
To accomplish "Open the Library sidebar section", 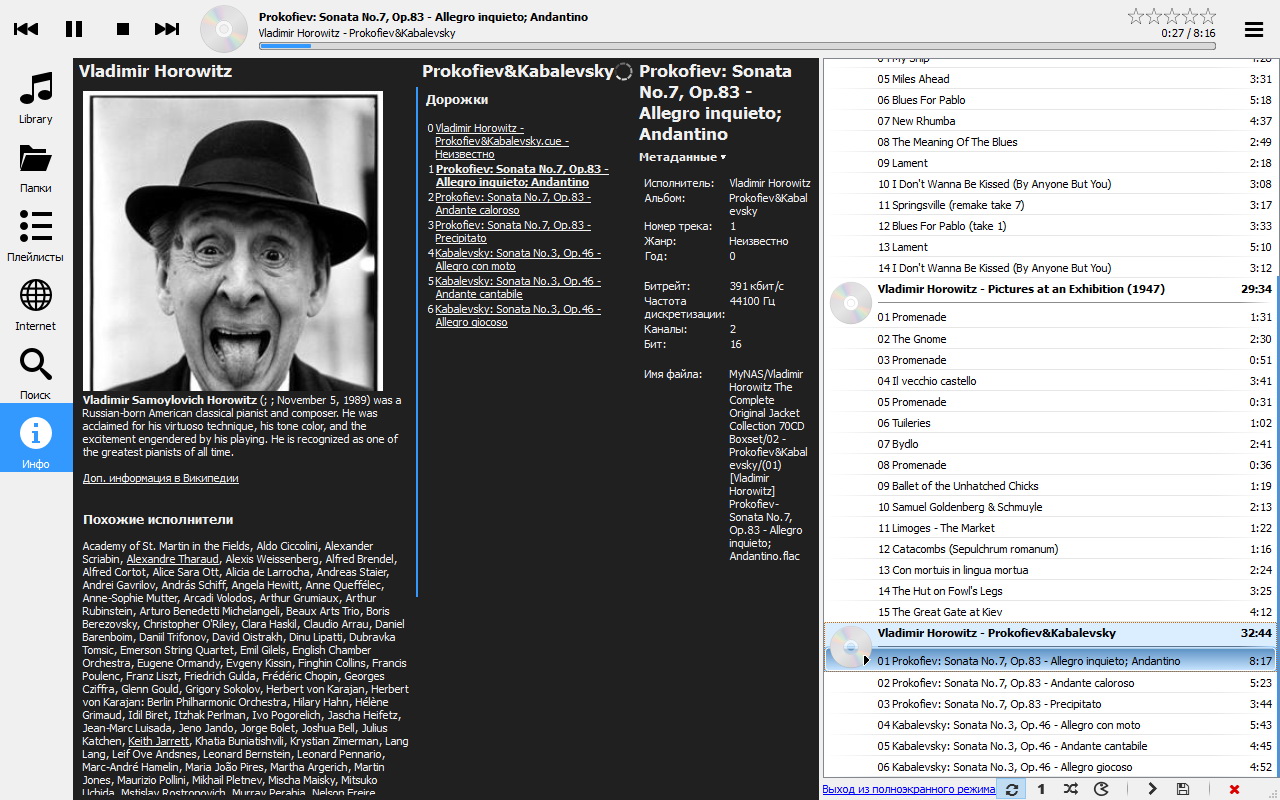I will click(36, 98).
